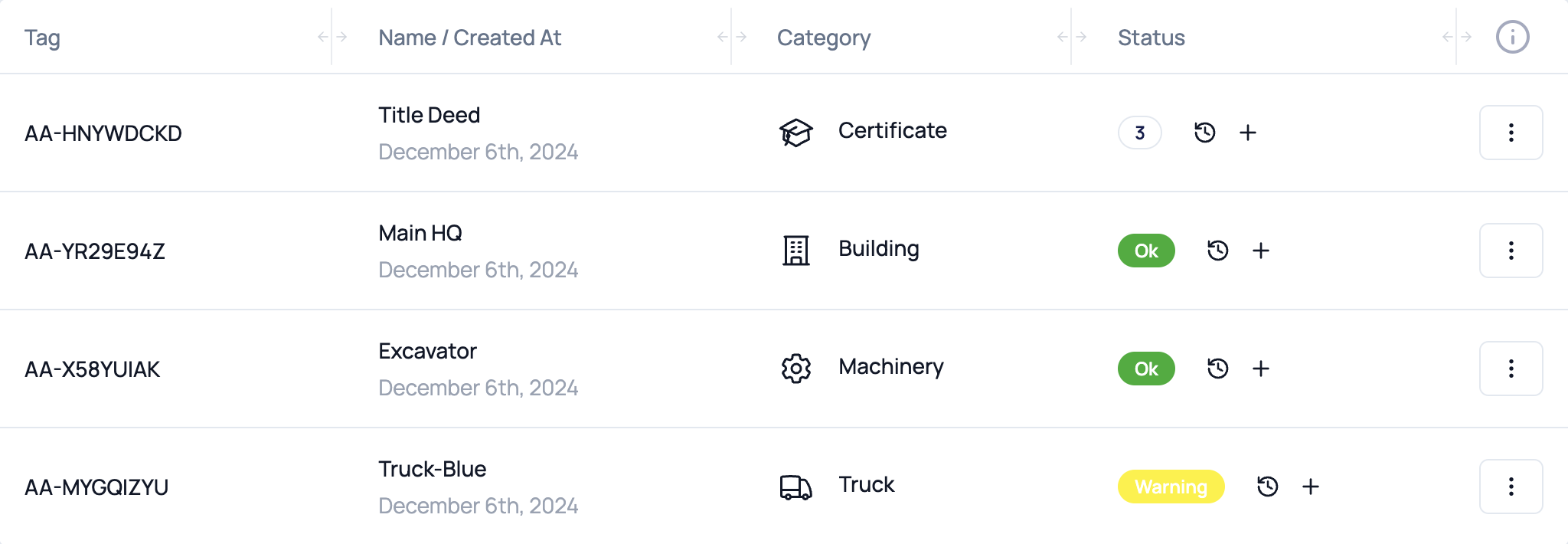
Task: Open Excavator status history clock icon
Action: (1217, 369)
